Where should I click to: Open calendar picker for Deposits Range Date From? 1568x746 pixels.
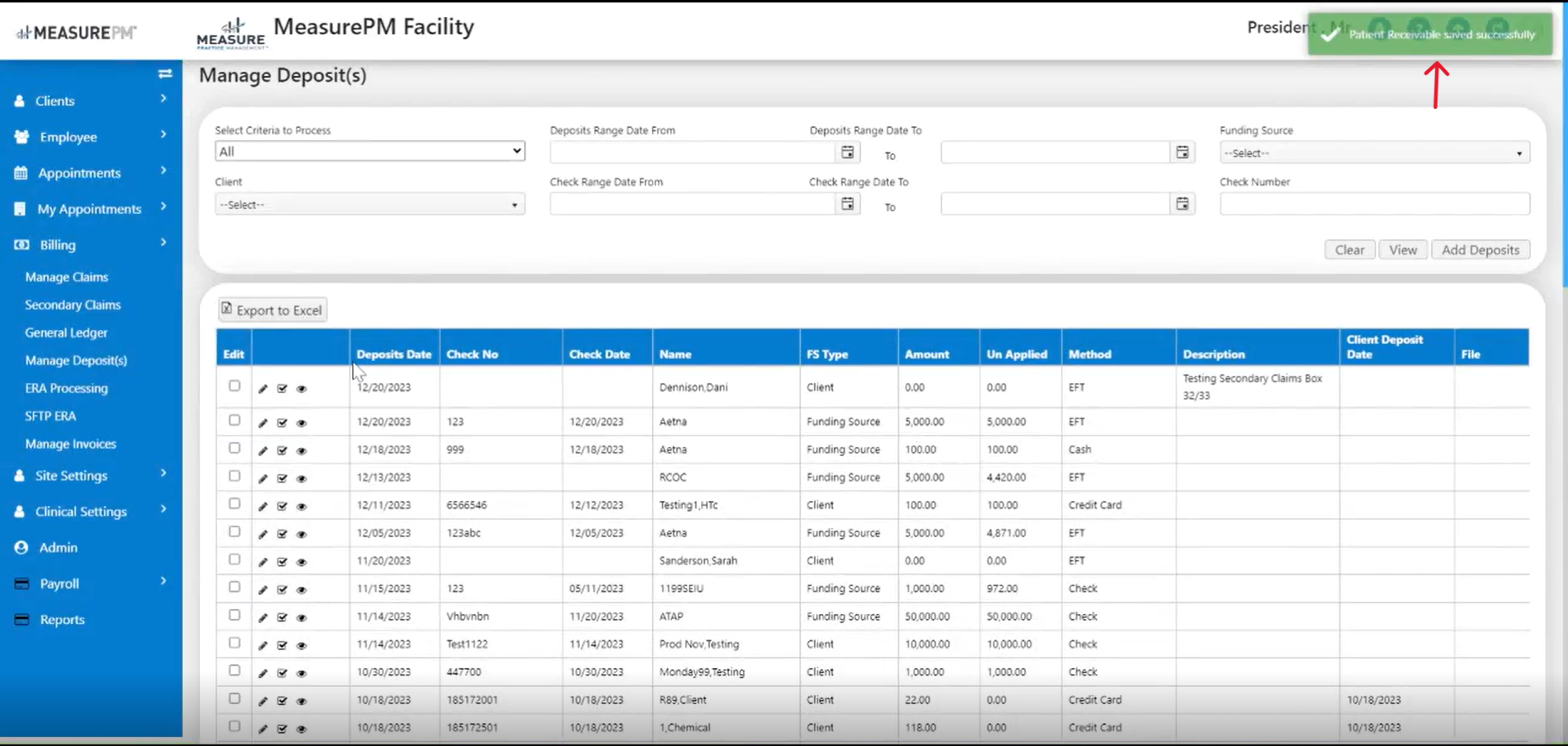pos(848,152)
